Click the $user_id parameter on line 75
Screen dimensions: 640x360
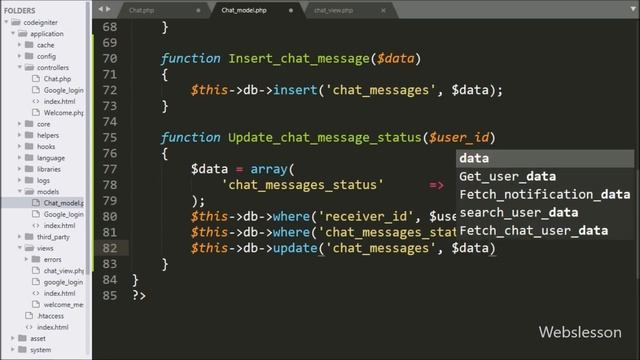click(459, 138)
